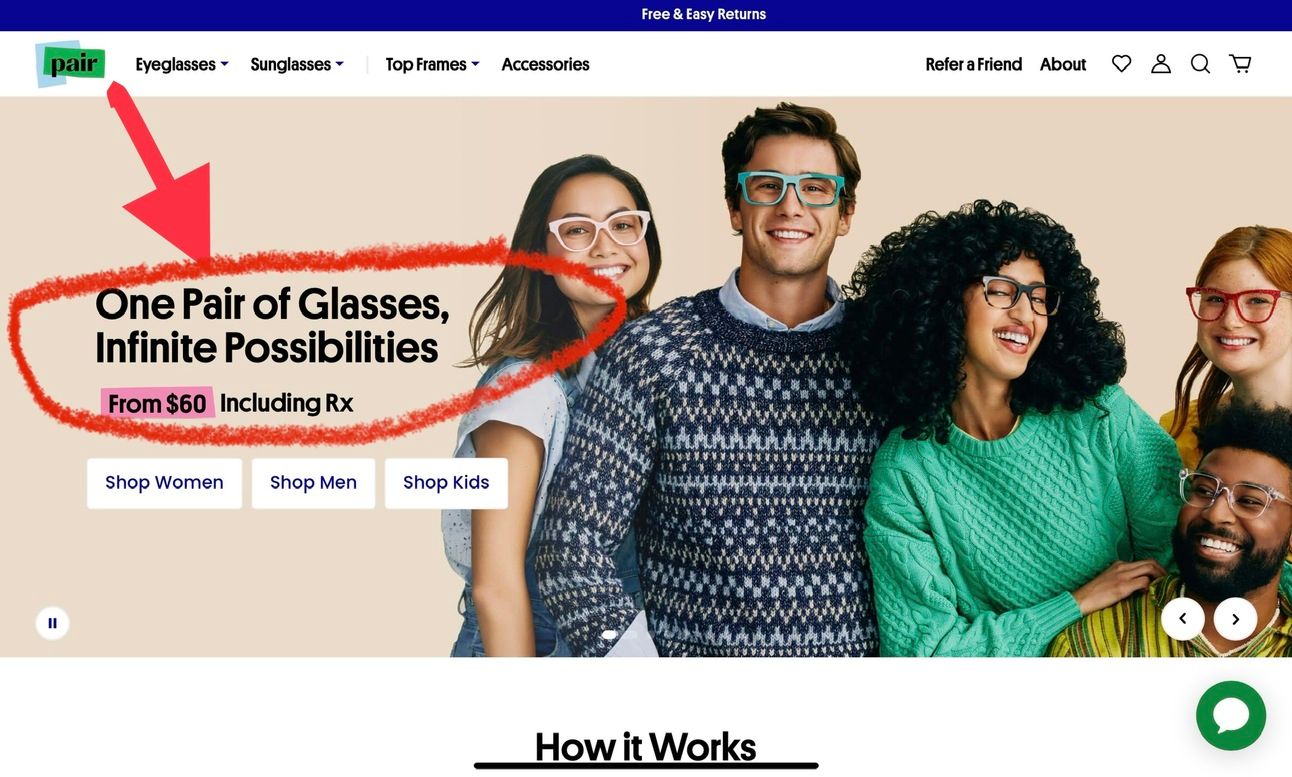Open the Accessories menu item
This screenshot has width=1292, height=777.
point(545,64)
